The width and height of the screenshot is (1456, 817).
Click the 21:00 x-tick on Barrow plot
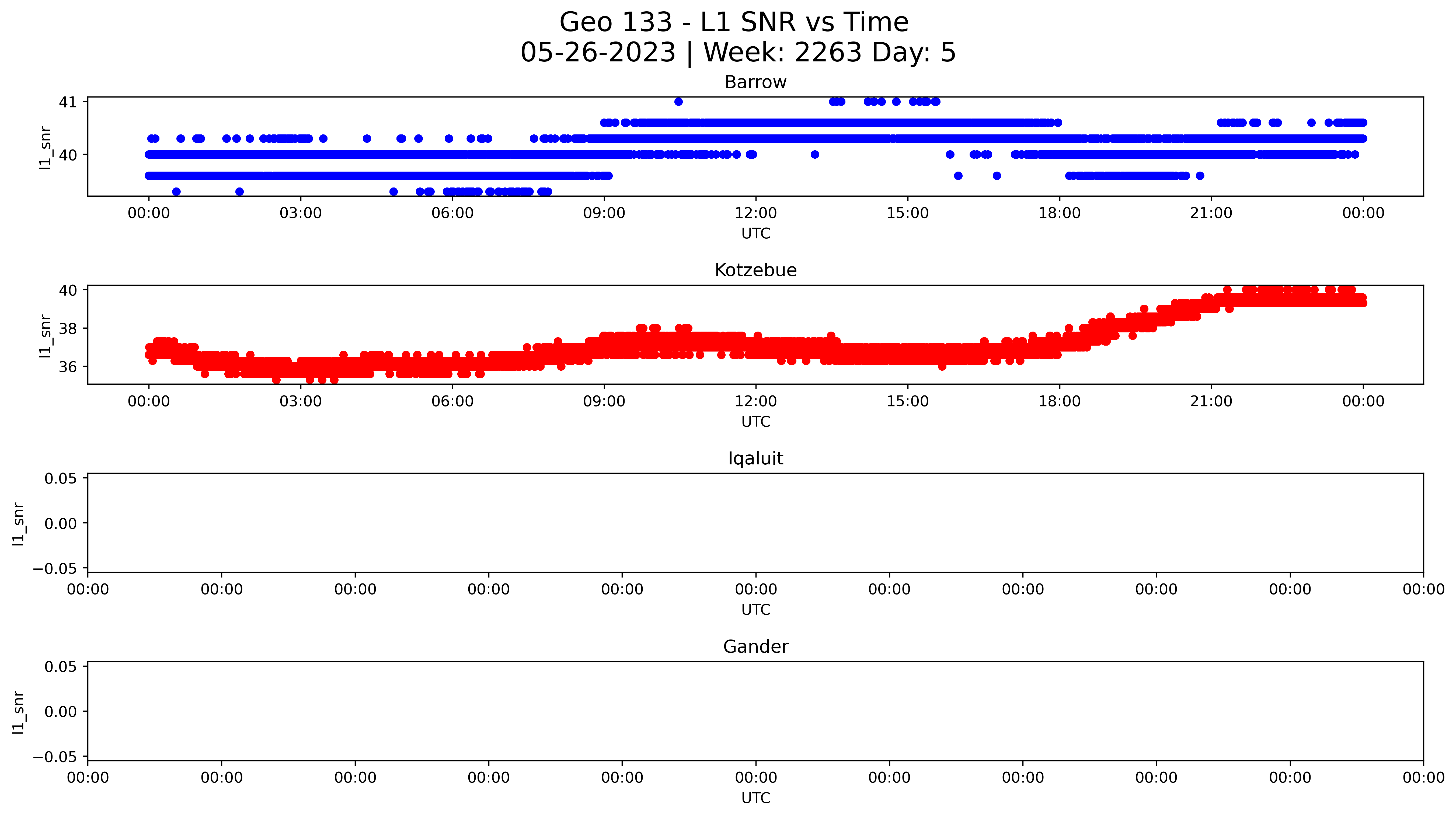pos(1211,213)
